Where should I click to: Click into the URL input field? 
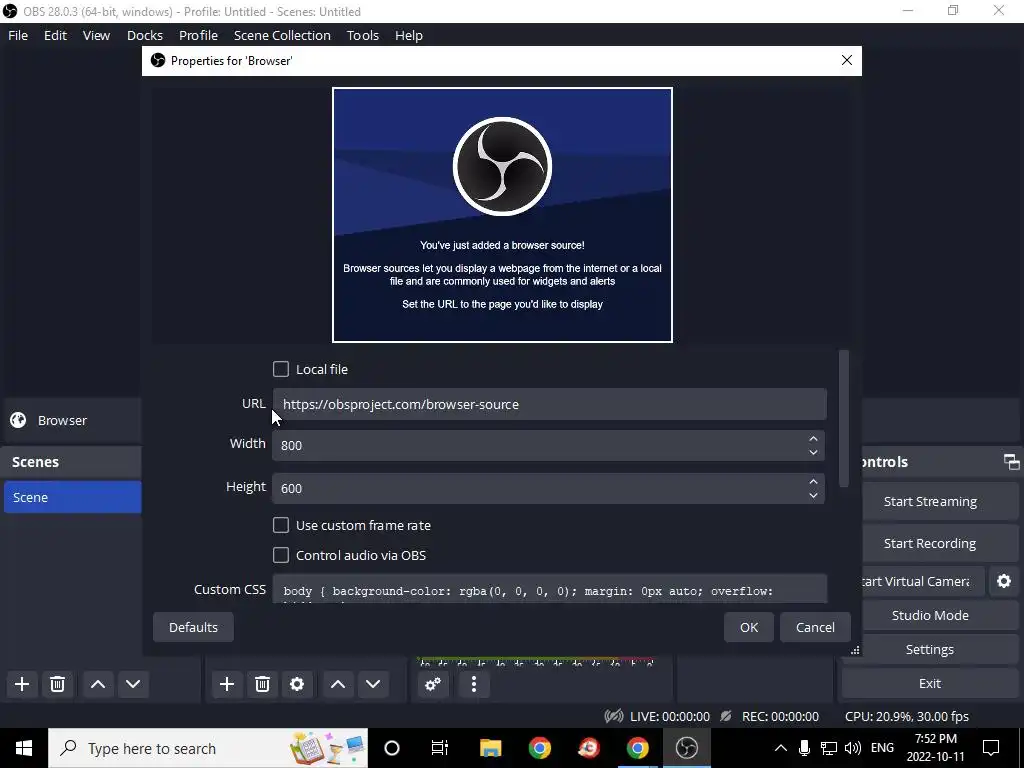click(550, 404)
